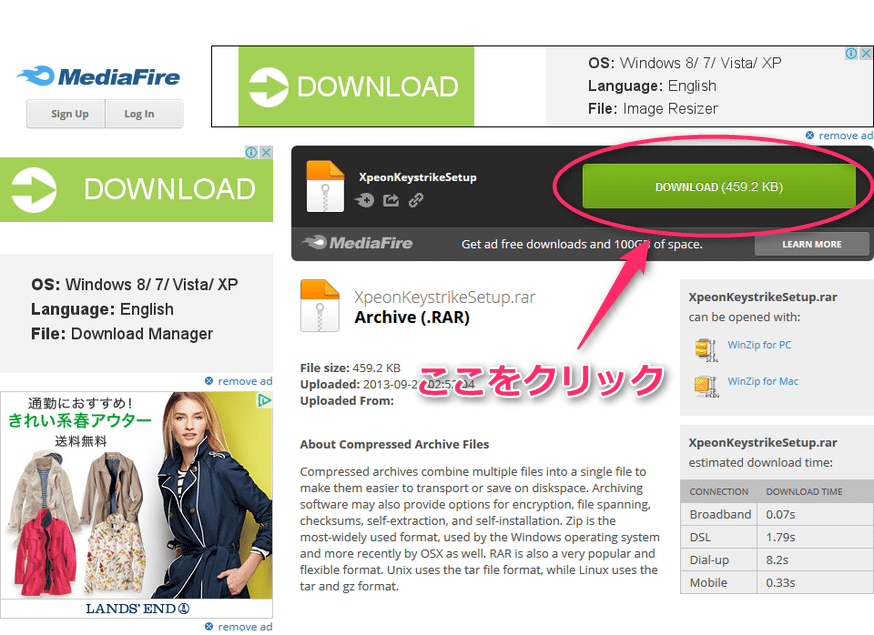Select the 1.79s download time cell
The height and width of the screenshot is (635, 874).
780,537
